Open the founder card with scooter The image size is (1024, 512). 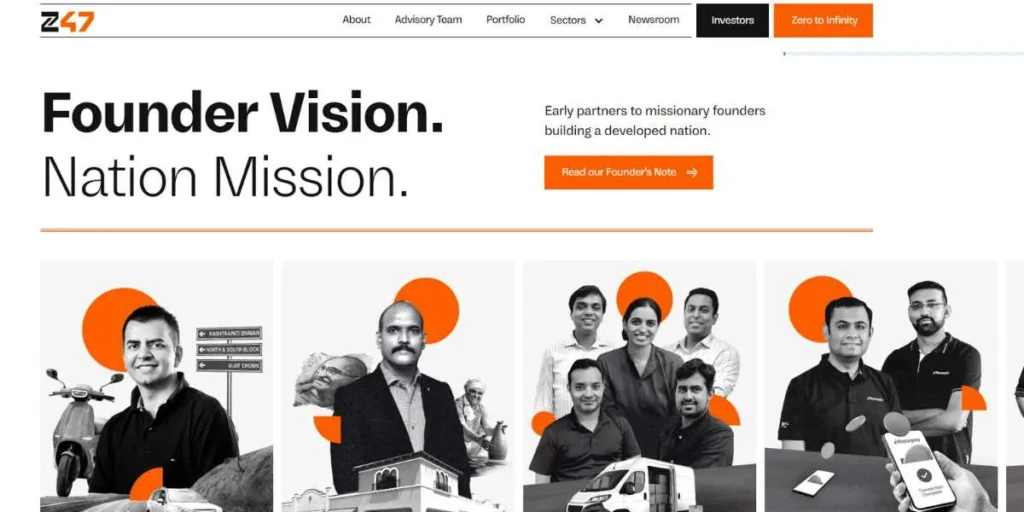[157, 387]
